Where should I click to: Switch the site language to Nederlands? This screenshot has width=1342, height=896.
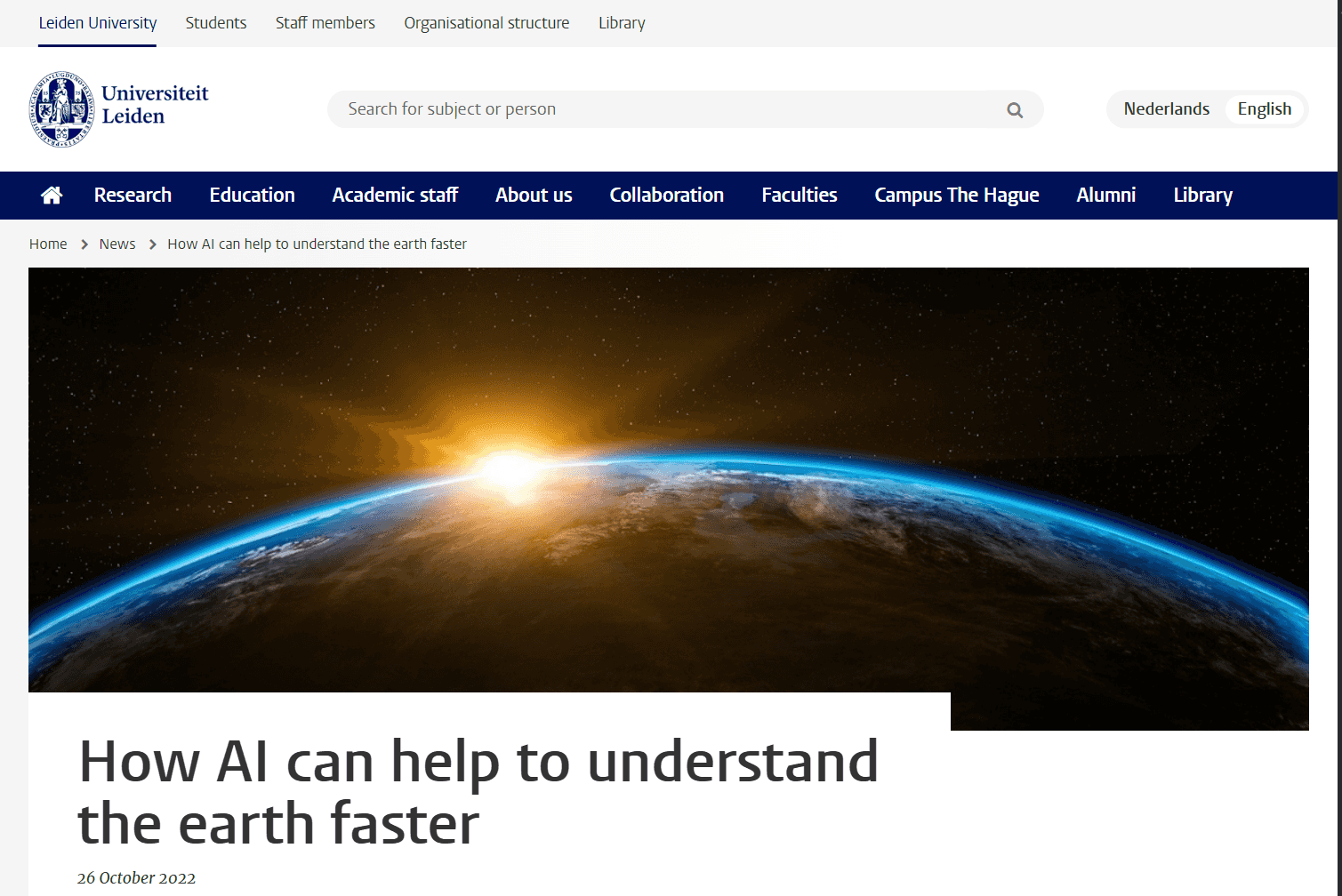pyautogui.click(x=1166, y=108)
